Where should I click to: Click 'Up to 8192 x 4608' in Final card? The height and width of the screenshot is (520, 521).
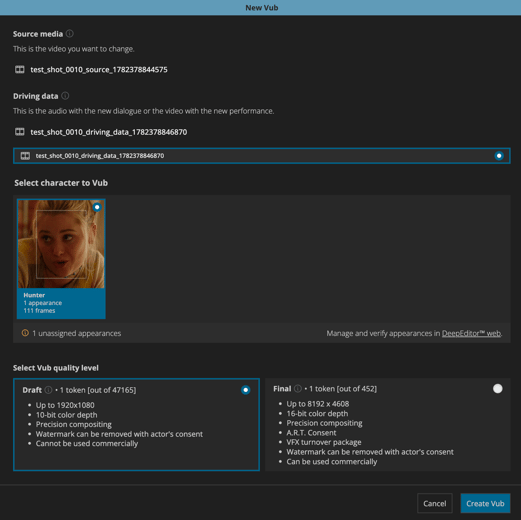[318, 404]
